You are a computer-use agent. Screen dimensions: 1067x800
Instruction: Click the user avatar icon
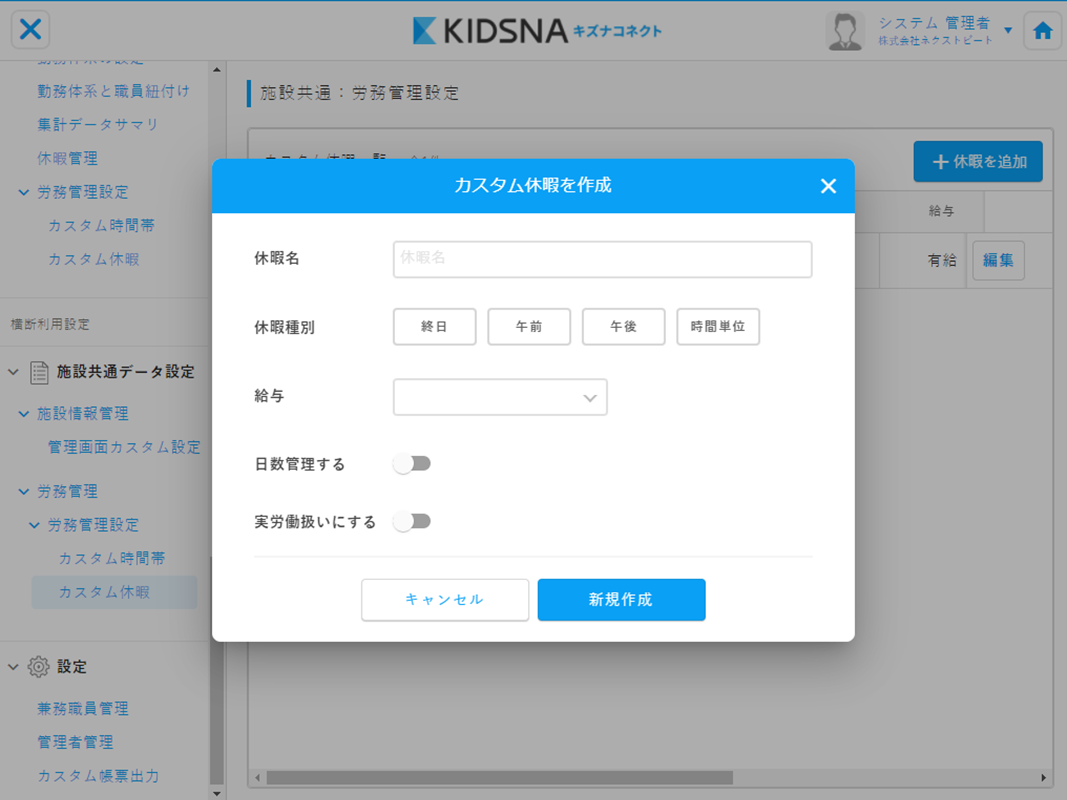(x=845, y=31)
